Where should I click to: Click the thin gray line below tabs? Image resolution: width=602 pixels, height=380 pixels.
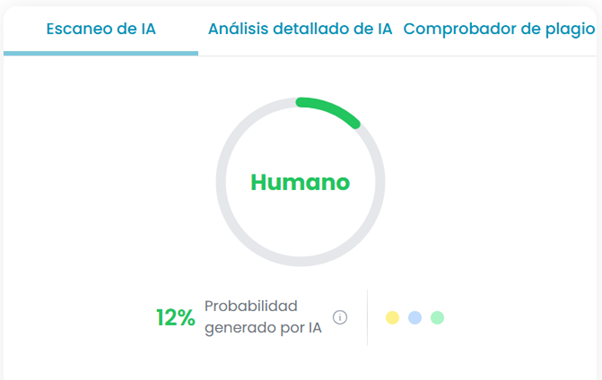pos(397,56)
